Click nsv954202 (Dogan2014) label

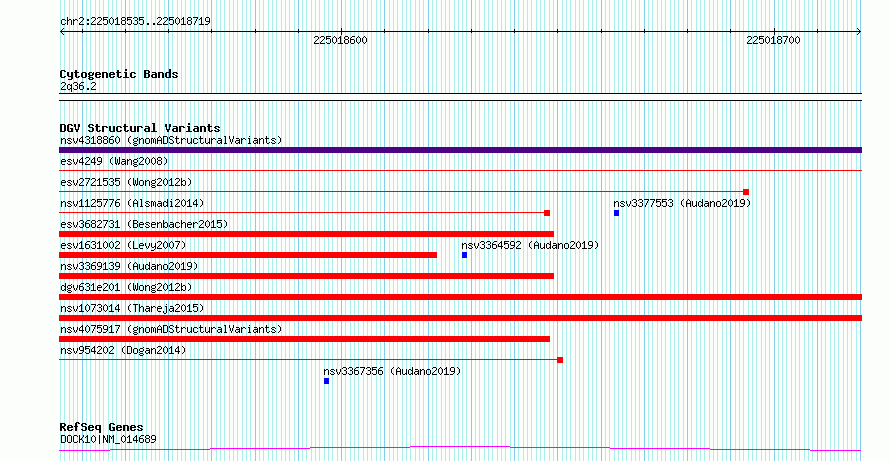pyautogui.click(x=123, y=350)
